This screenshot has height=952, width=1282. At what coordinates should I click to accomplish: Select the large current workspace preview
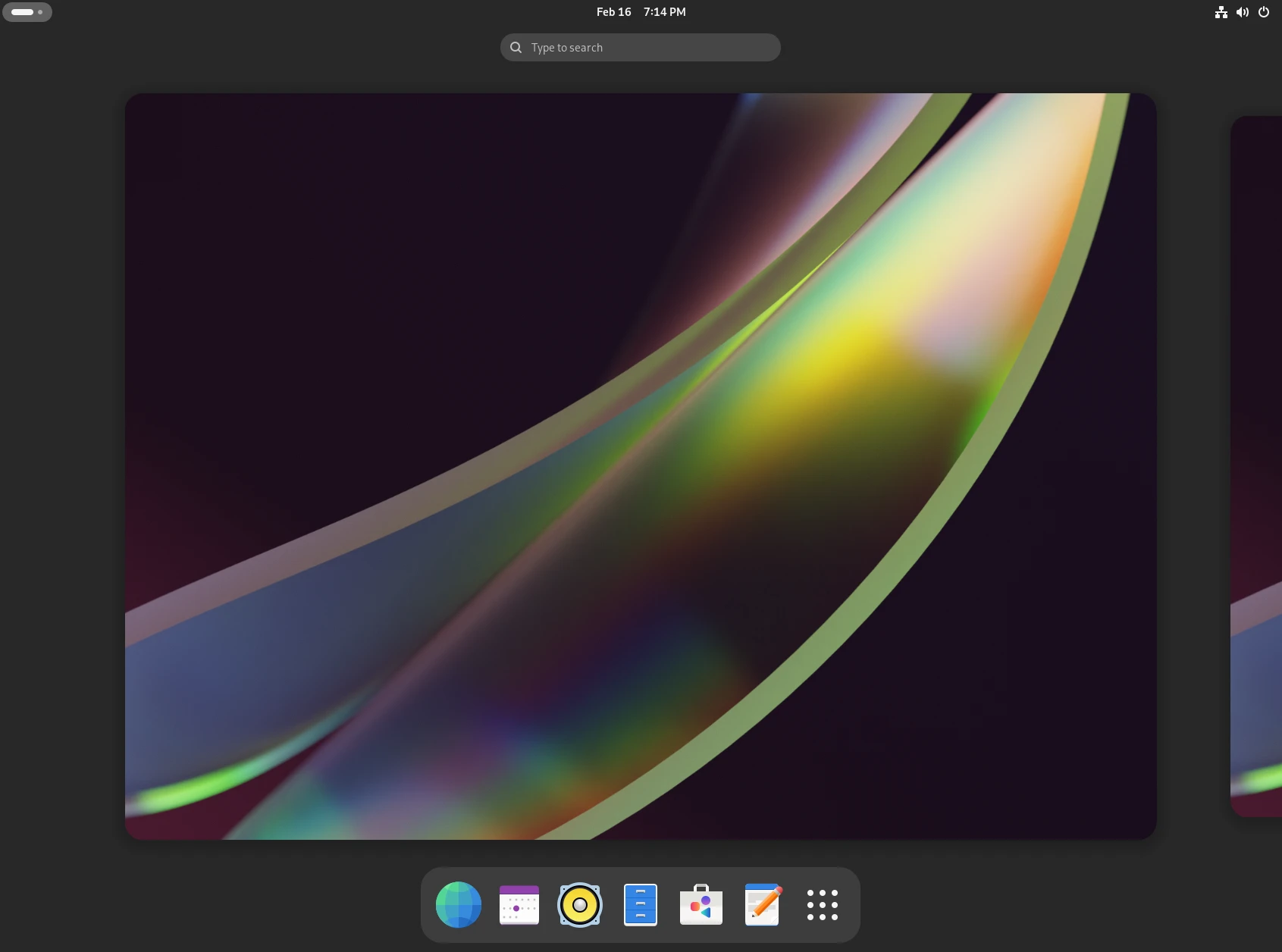[x=641, y=466]
